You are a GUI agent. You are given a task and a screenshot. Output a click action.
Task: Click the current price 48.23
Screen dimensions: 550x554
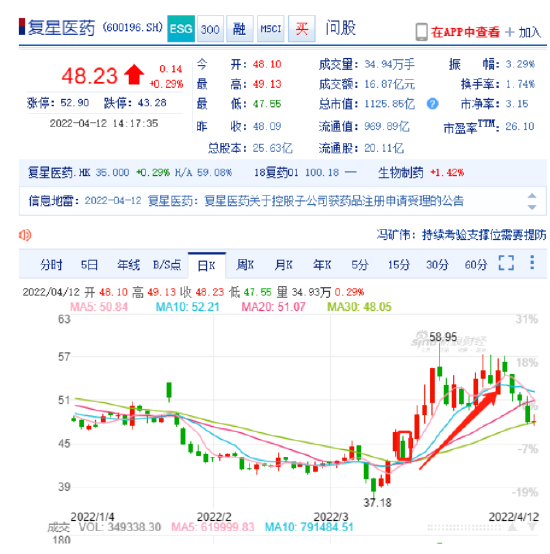click(x=89, y=76)
